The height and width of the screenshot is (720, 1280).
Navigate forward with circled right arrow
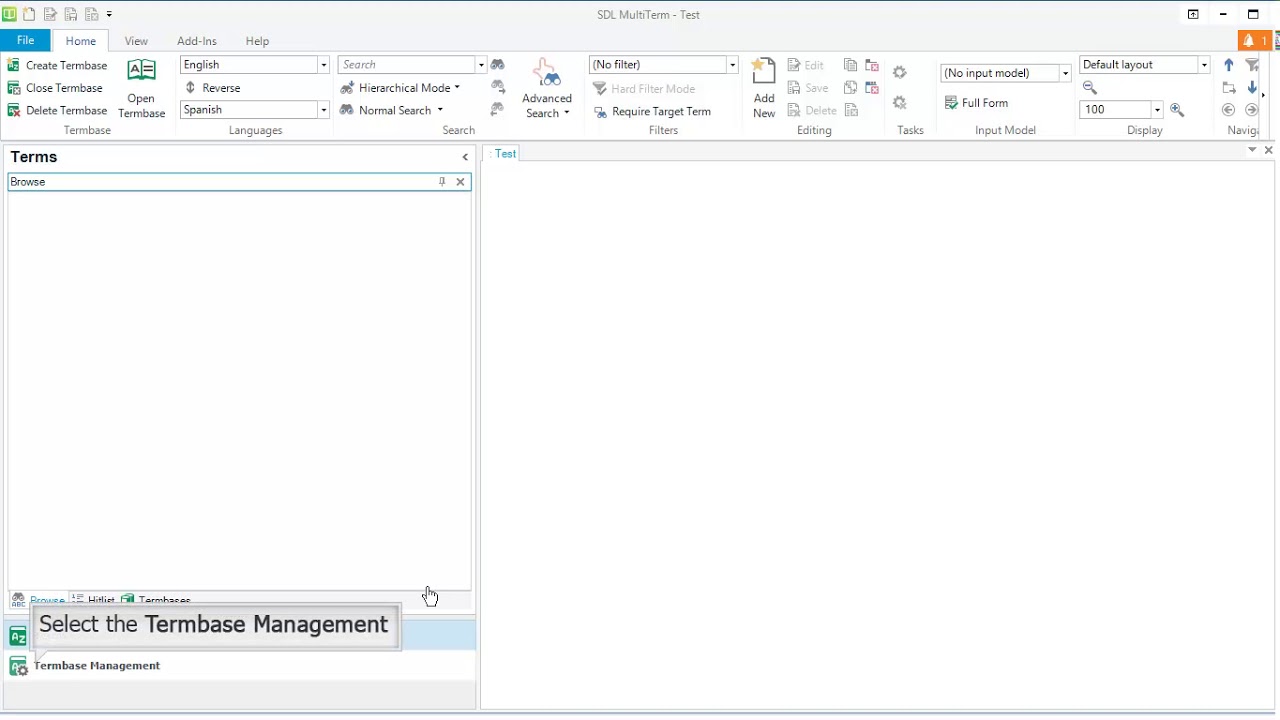1251,110
